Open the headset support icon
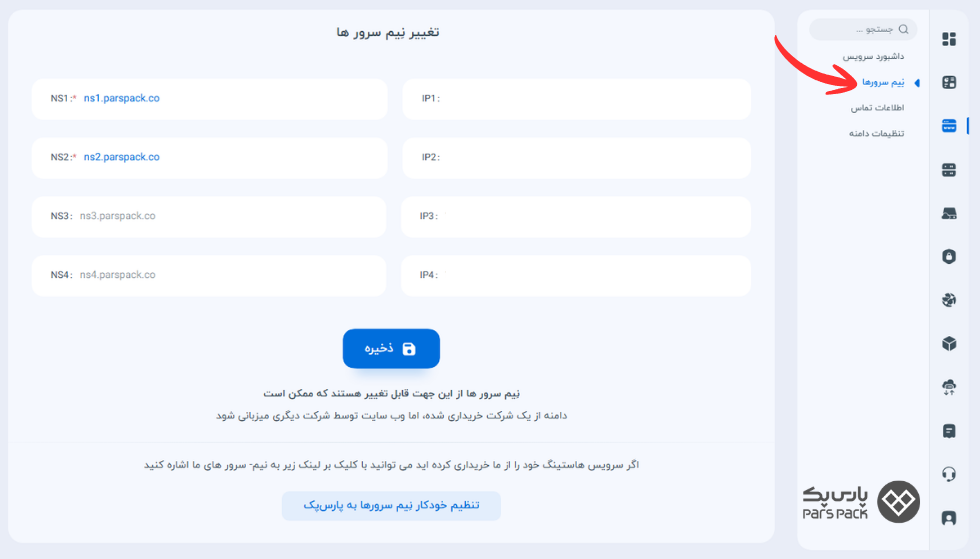 click(x=949, y=474)
